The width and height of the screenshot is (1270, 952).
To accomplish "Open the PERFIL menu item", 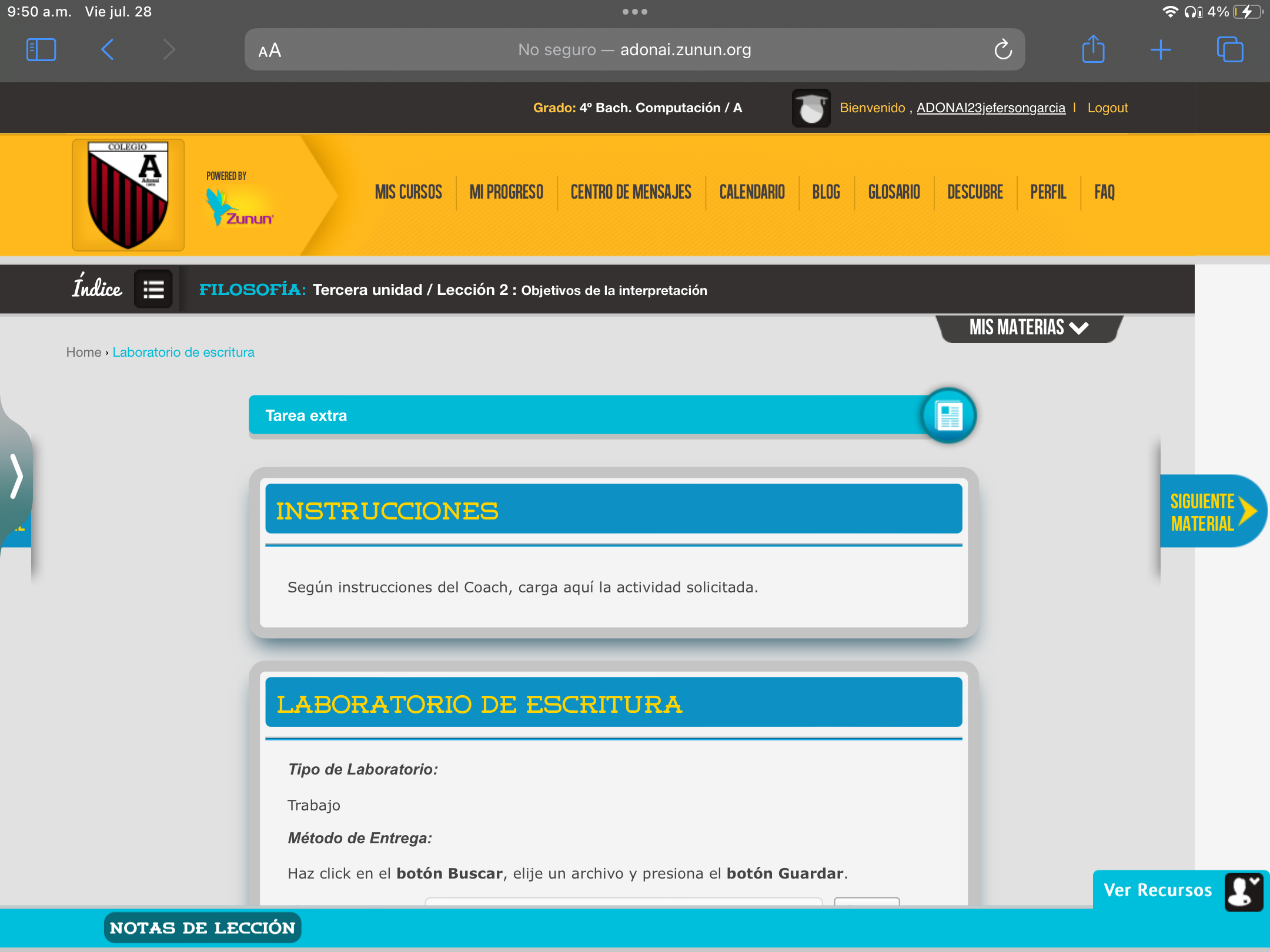I will click(1048, 192).
